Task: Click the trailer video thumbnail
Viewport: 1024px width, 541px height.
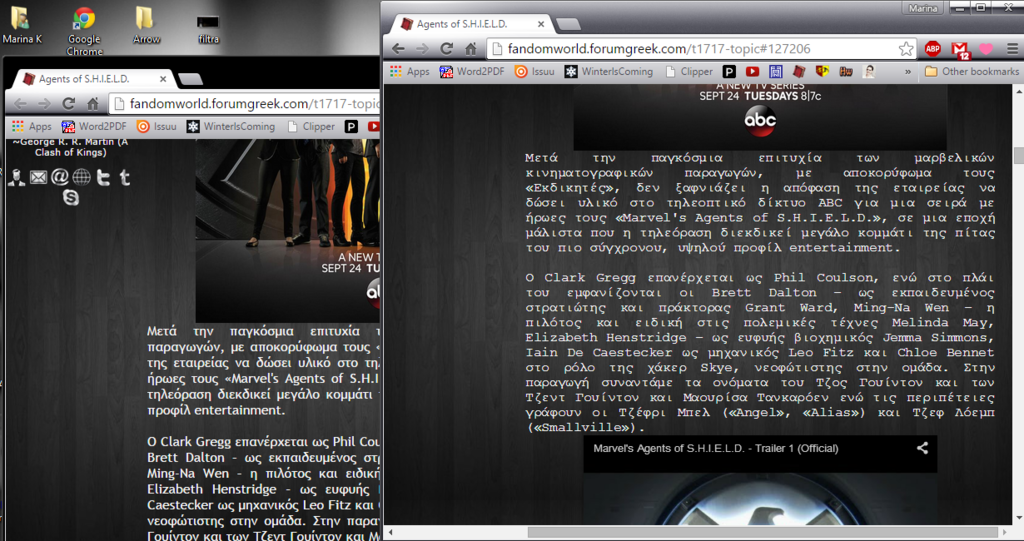Action: click(x=760, y=499)
